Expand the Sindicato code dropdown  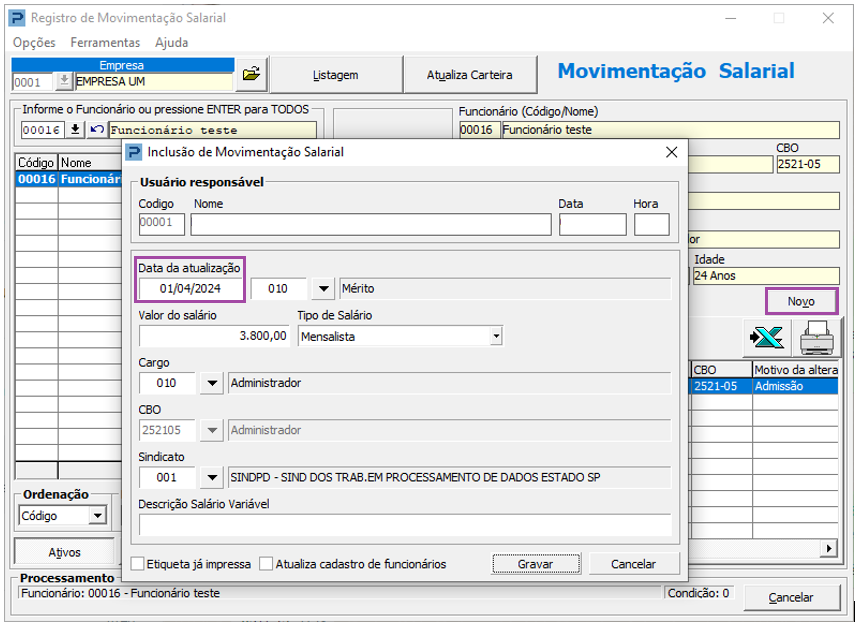pyautogui.click(x=211, y=478)
